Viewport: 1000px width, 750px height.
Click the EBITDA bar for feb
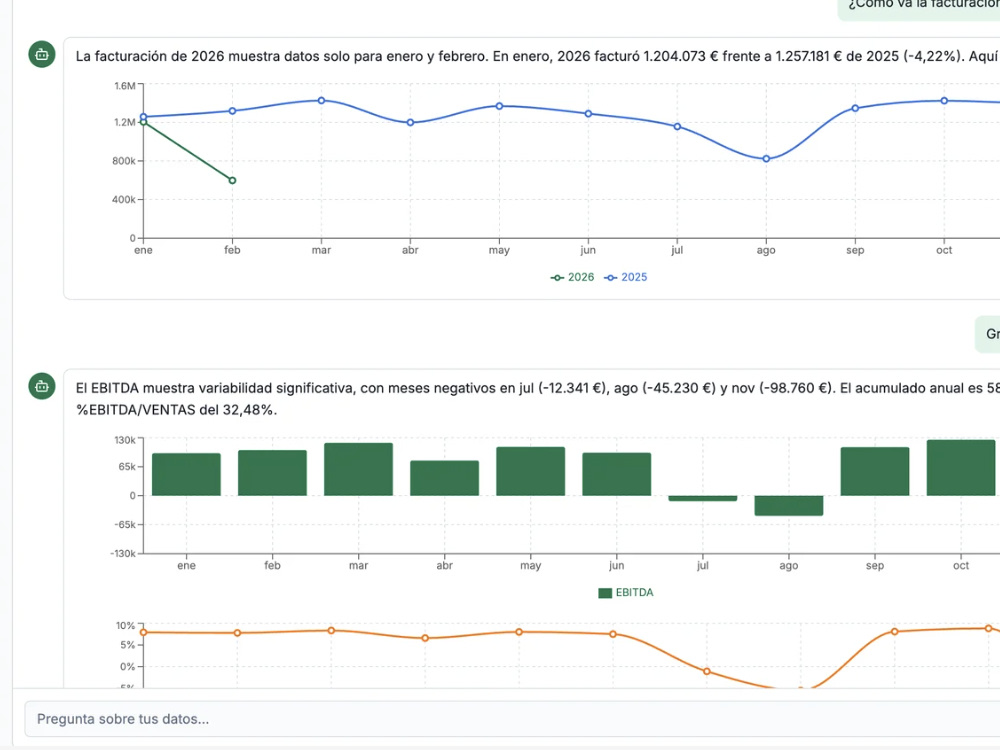click(272, 473)
